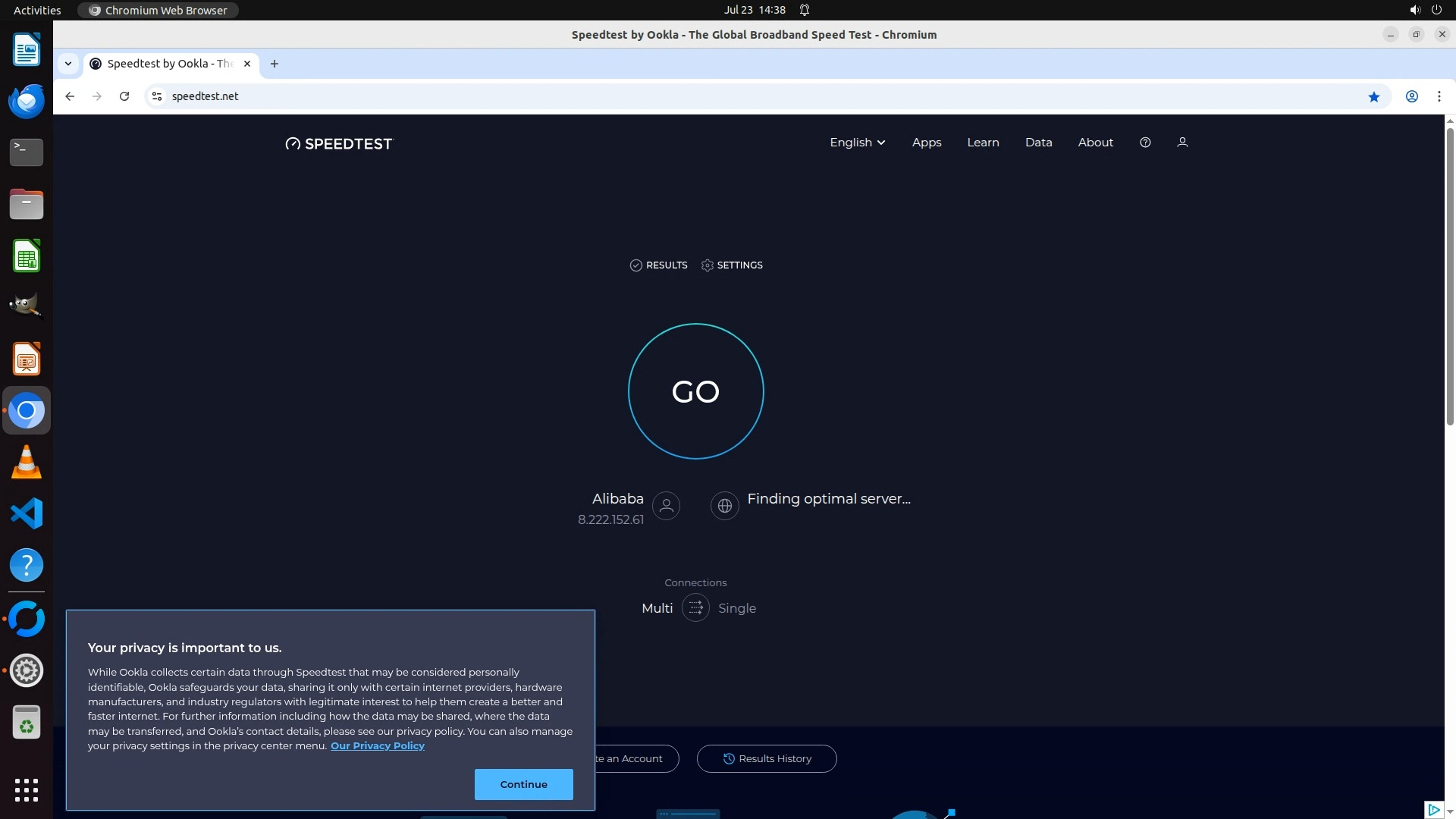The width and height of the screenshot is (1456, 819).
Task: Reload the page
Action: click(124, 96)
